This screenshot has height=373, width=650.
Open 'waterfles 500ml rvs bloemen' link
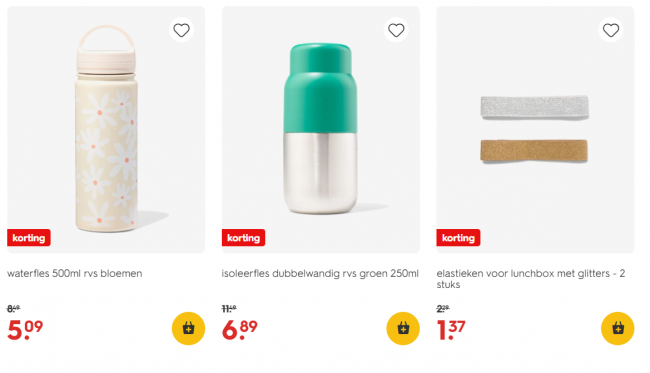[75, 274]
